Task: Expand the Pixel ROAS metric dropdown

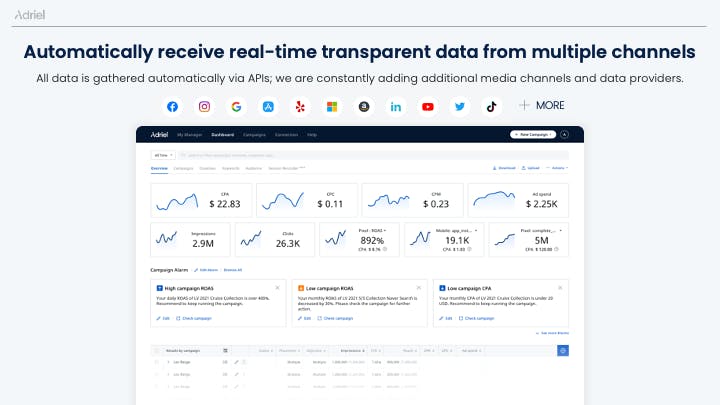Action: (x=385, y=231)
